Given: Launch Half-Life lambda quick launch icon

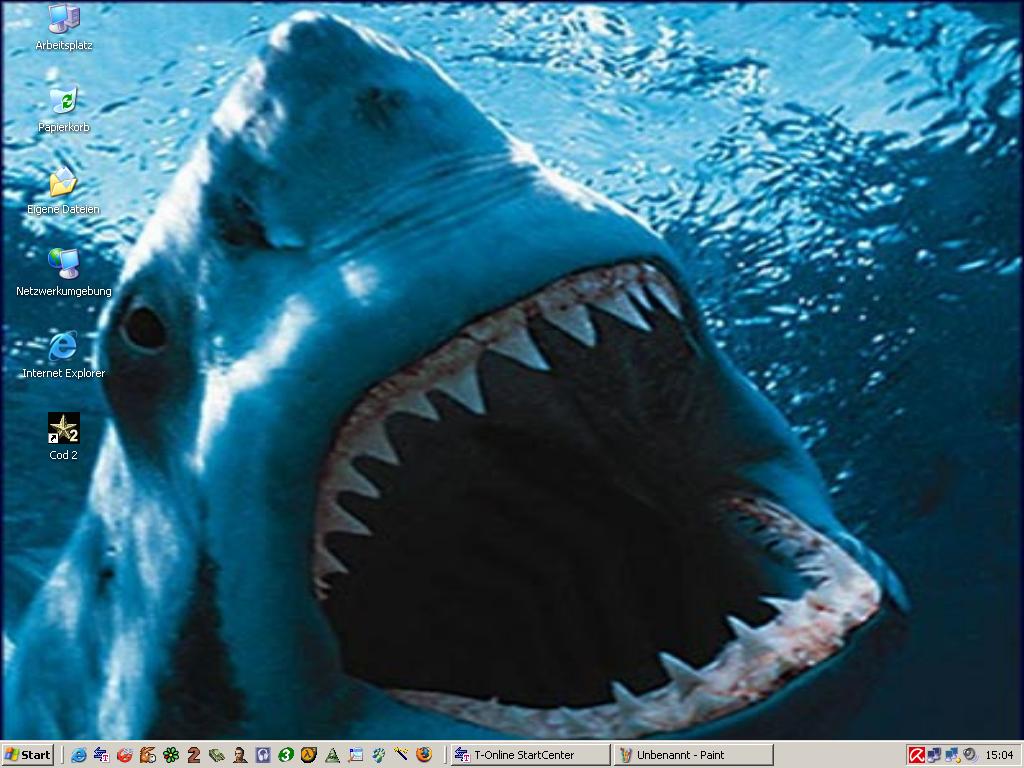Looking at the screenshot, I should click(x=309, y=755).
